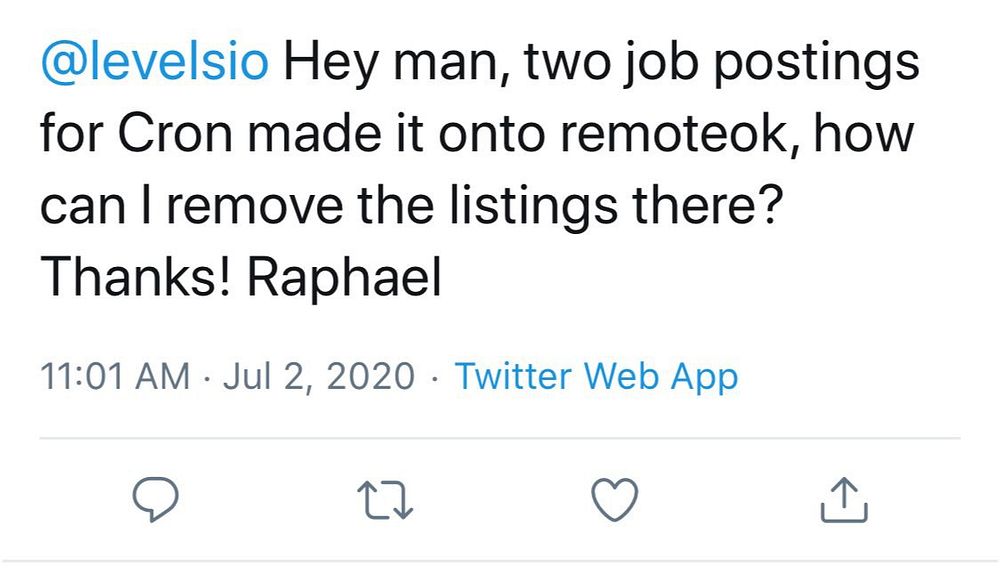The image size is (1000, 575).
Task: Retweet this post using the arrows icon
Action: pyautogui.click(x=385, y=500)
